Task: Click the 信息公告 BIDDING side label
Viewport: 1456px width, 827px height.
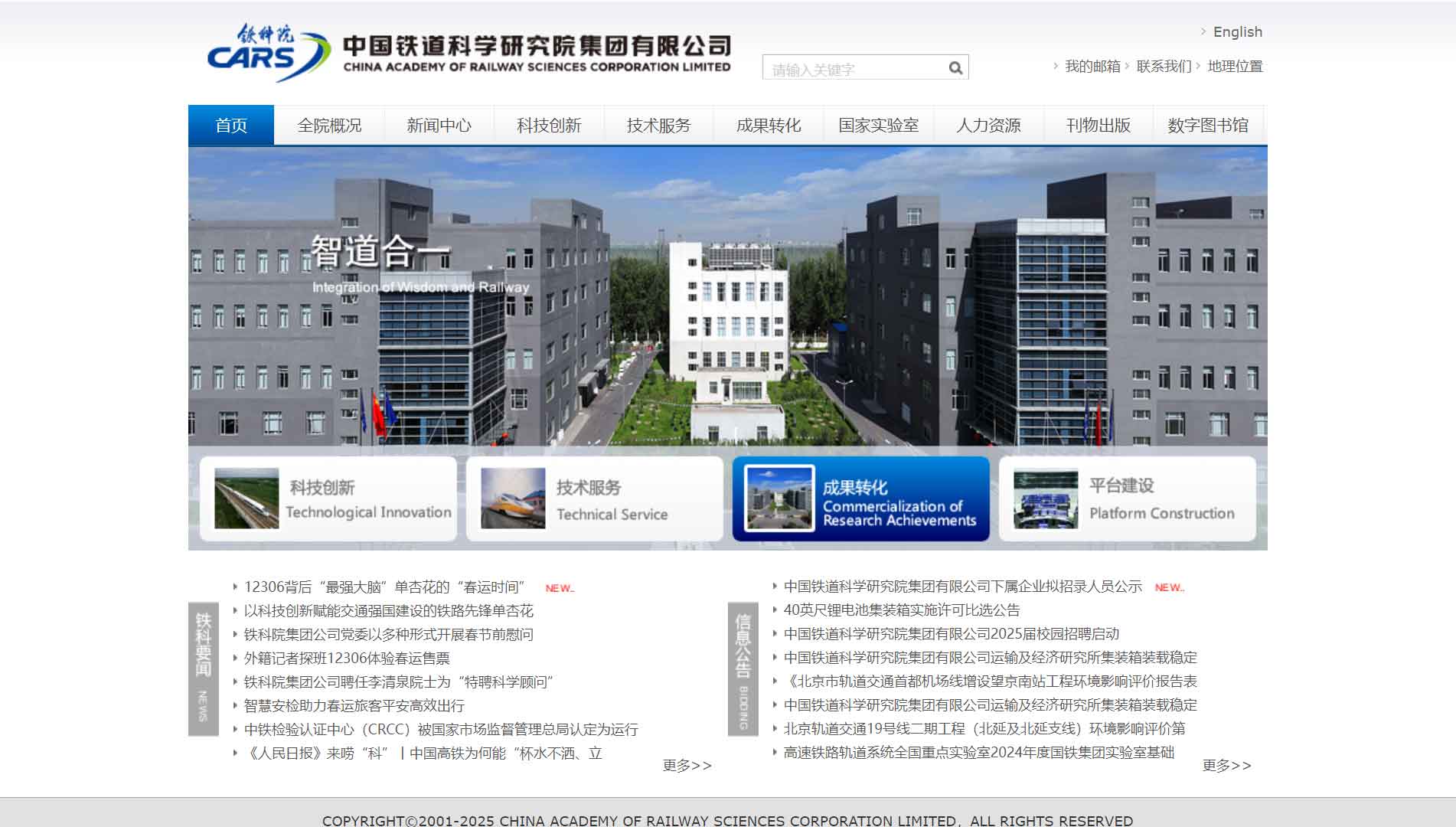Action: (x=743, y=669)
